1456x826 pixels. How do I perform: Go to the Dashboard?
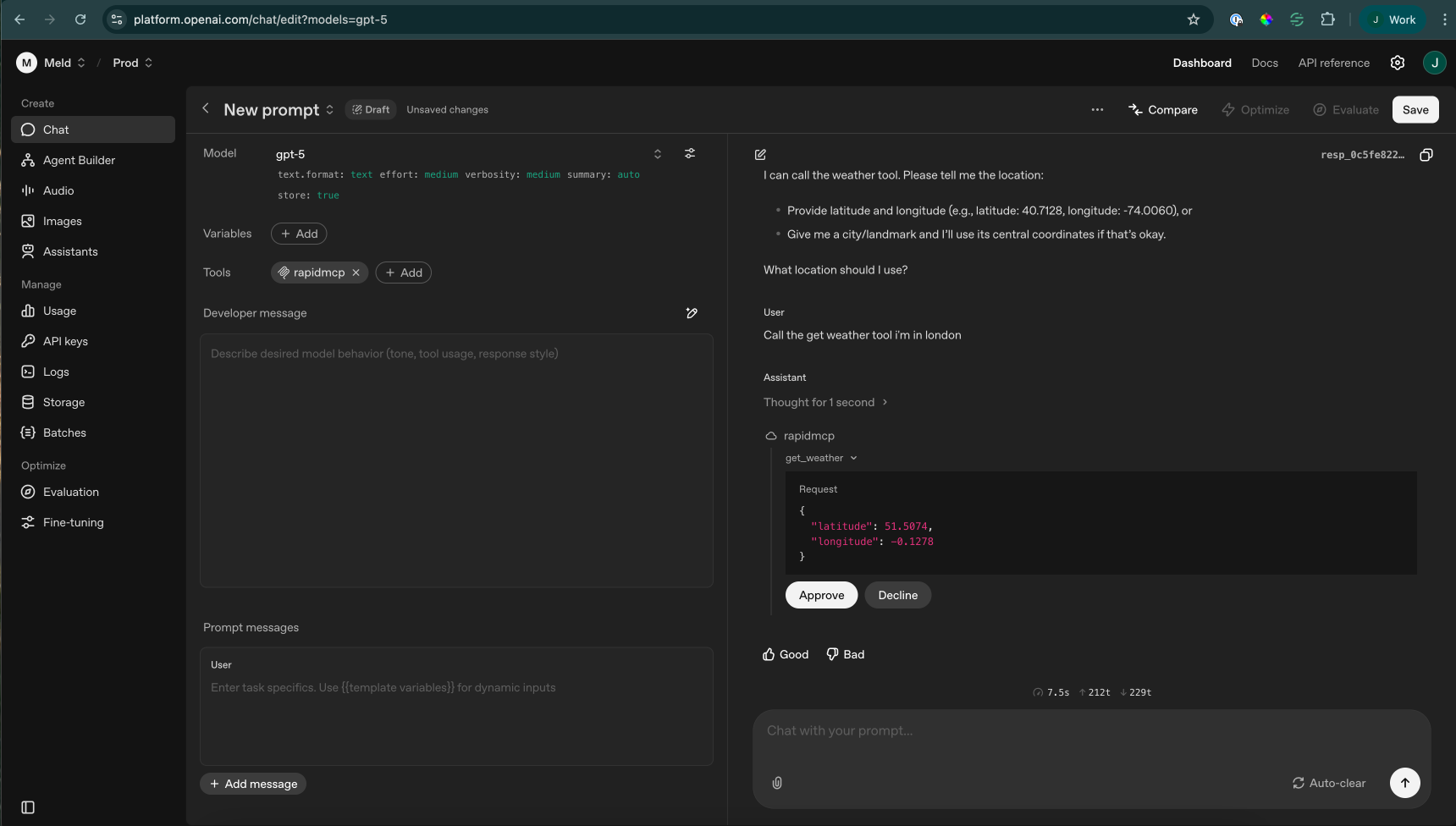coord(1201,63)
